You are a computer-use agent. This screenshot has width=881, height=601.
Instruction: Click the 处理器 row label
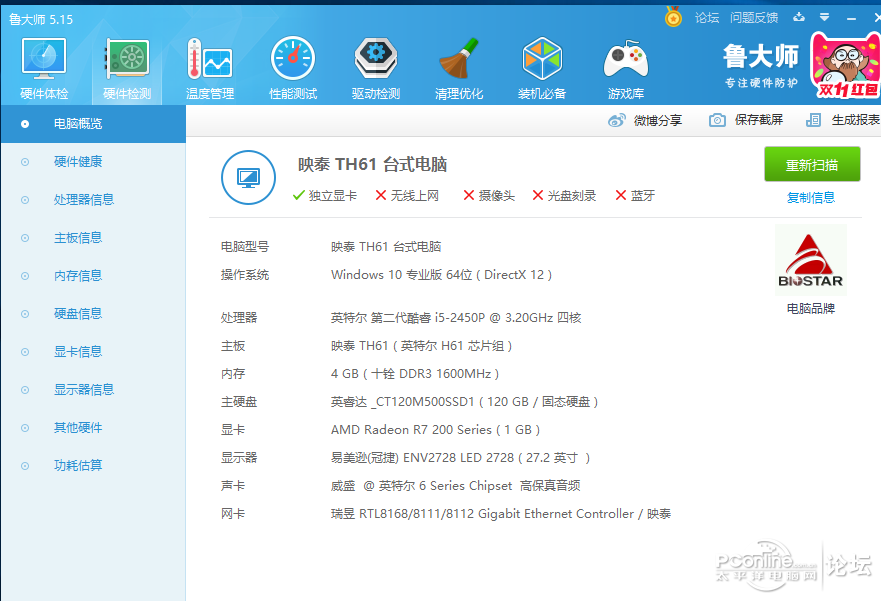pyautogui.click(x=239, y=318)
